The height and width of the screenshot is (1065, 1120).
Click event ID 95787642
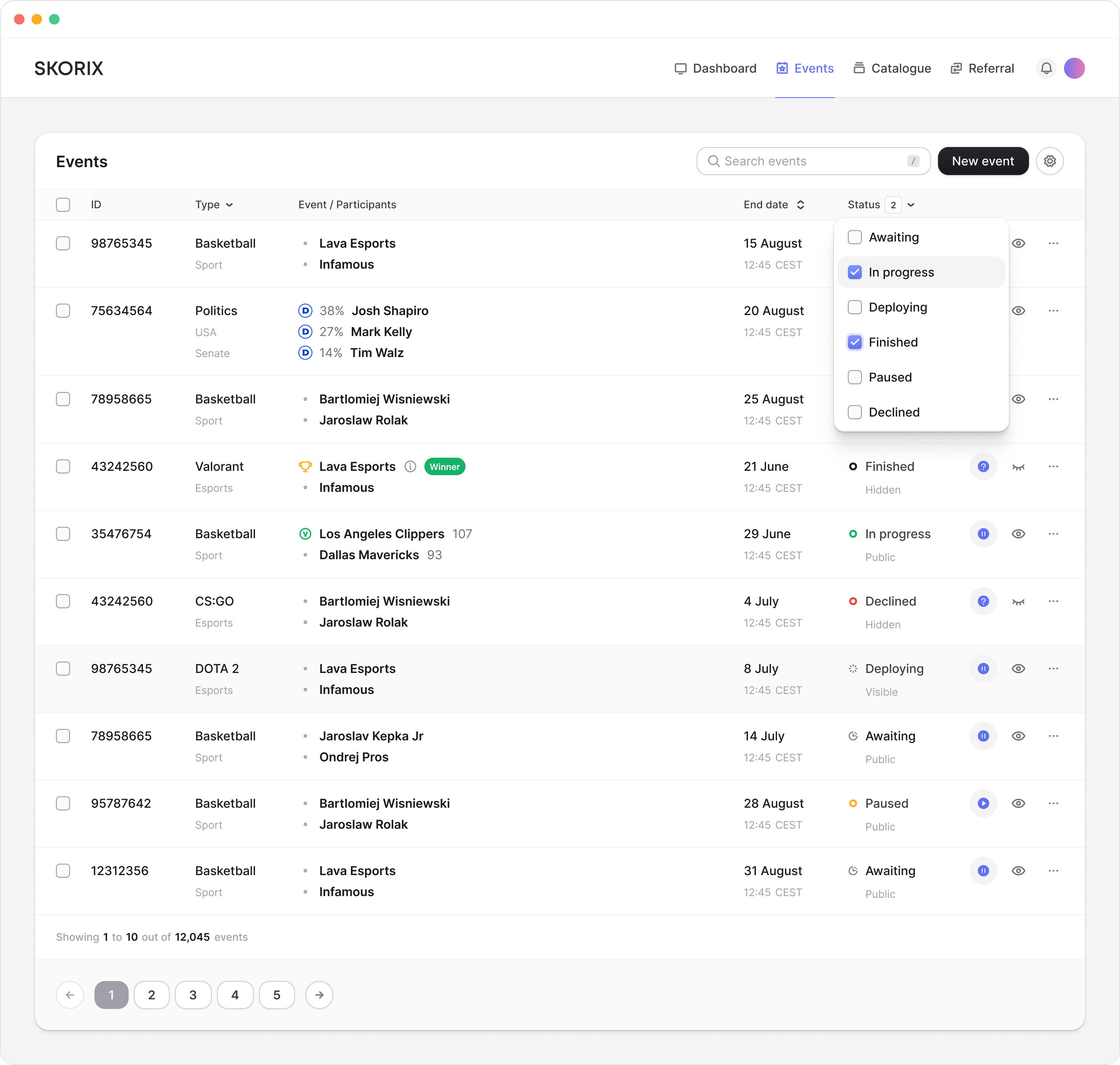pyautogui.click(x=121, y=803)
